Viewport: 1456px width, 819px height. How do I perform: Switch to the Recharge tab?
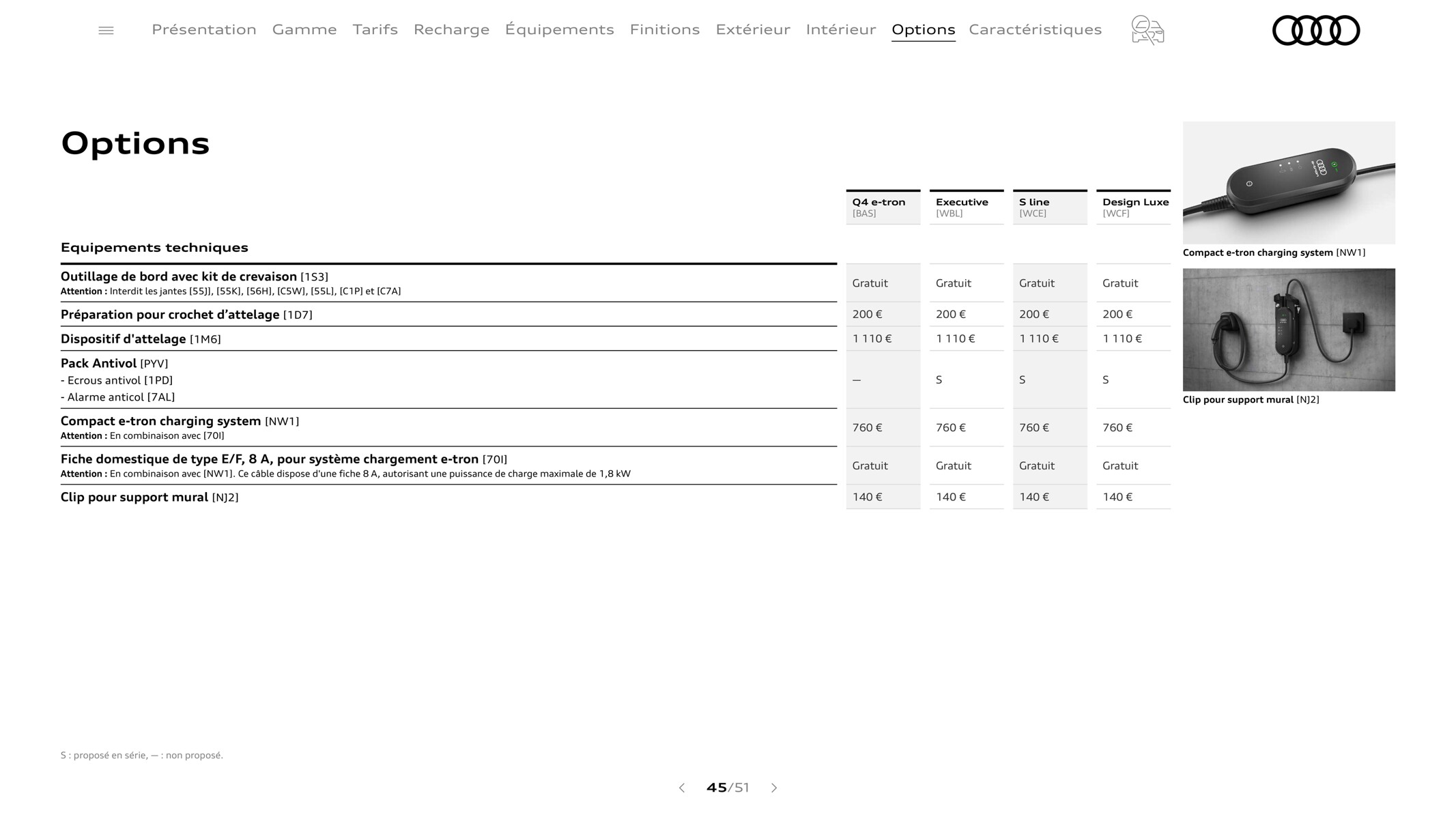(451, 29)
